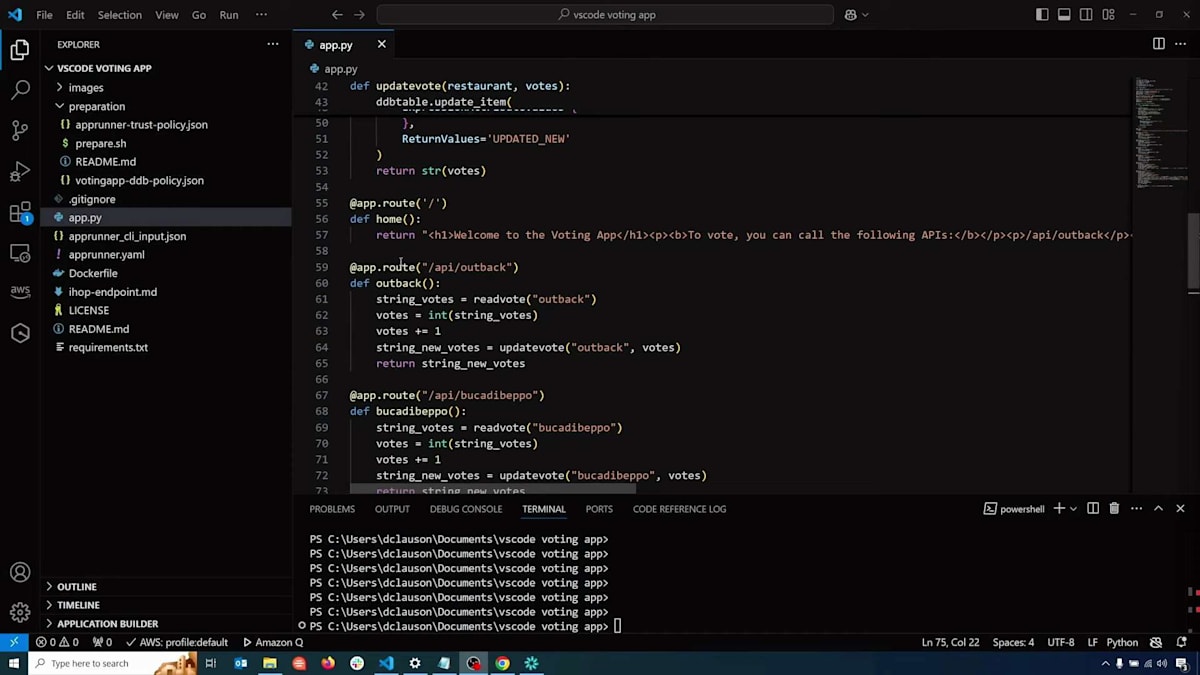Switch to the PROBLEMS tab
Viewport: 1200px width, 675px height.
coord(332,509)
